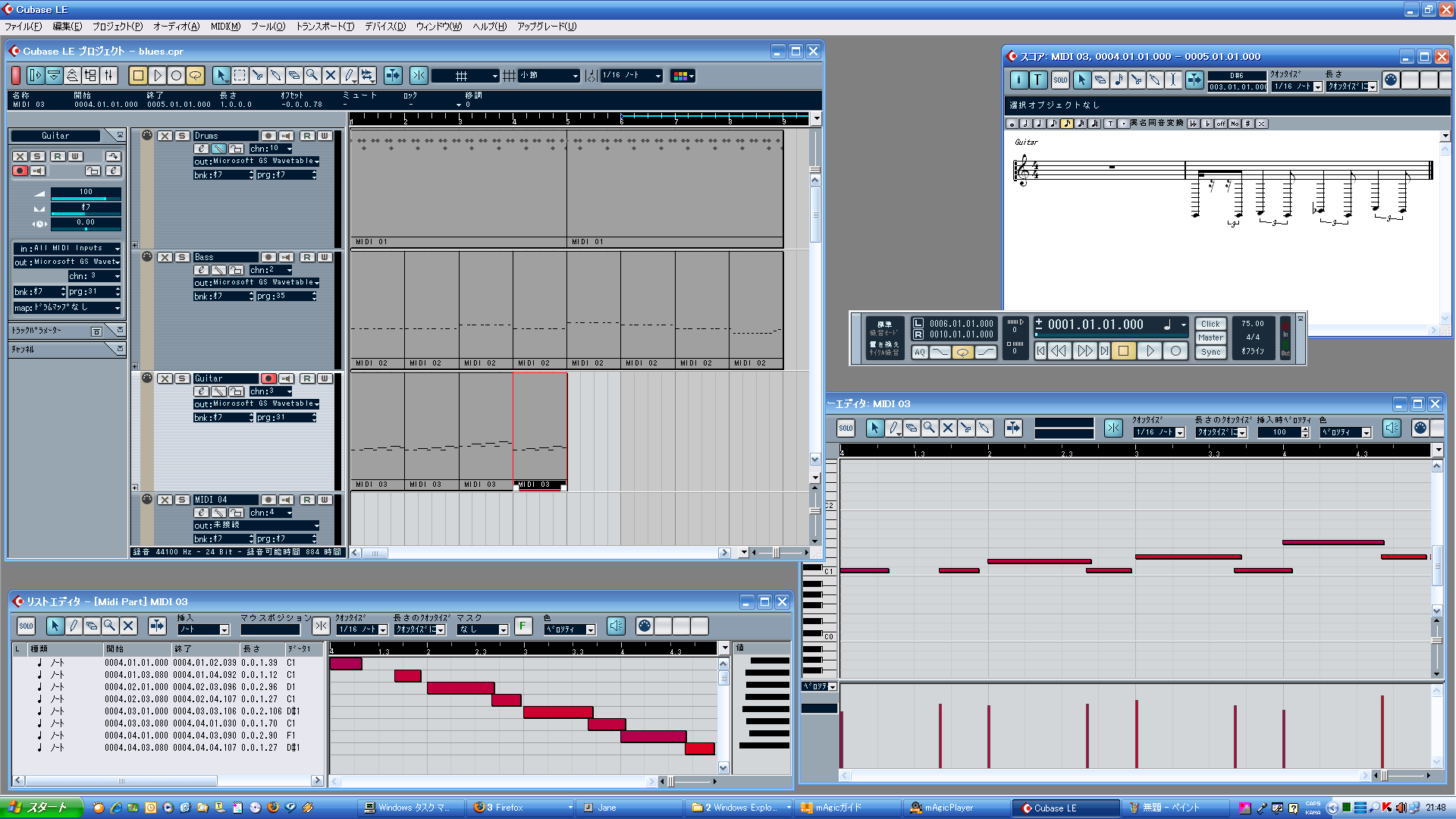Open the トランスポート(T) menu
The height and width of the screenshot is (819, 1456).
click(325, 27)
